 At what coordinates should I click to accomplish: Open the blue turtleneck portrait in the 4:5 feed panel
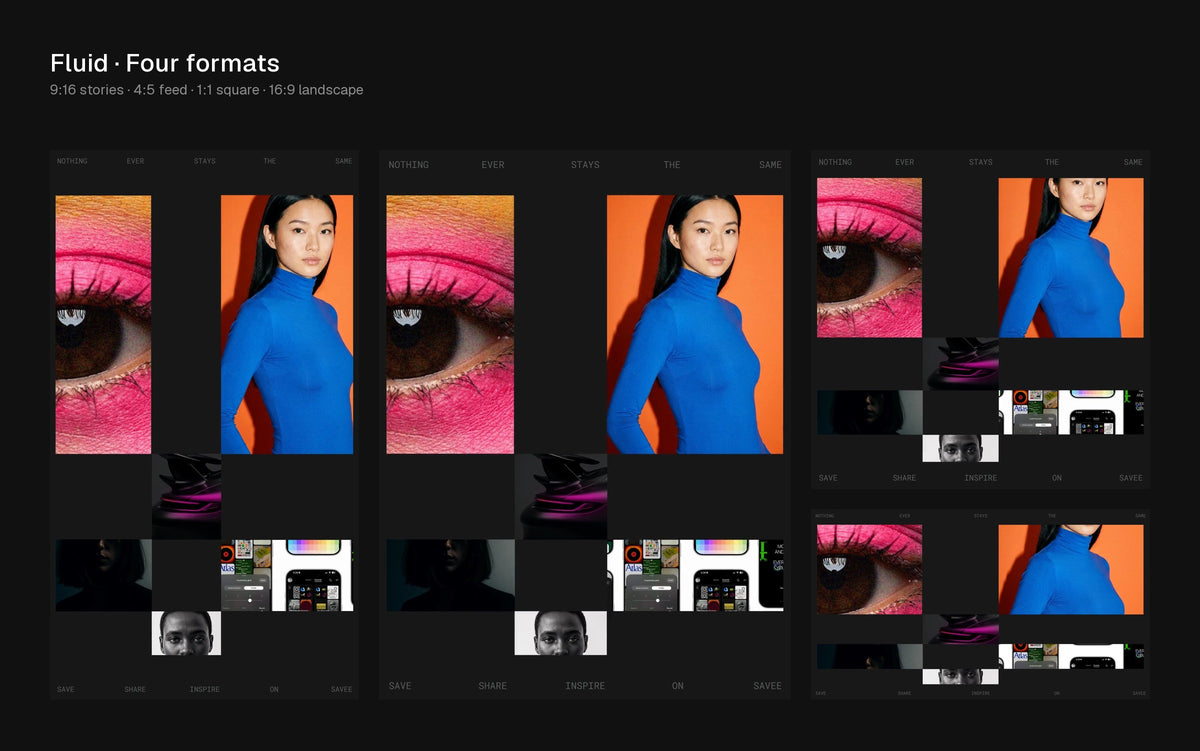point(695,324)
